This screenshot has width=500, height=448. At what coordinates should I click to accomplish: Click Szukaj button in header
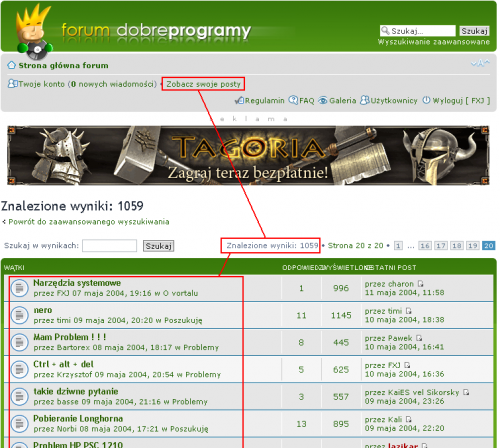(474, 31)
